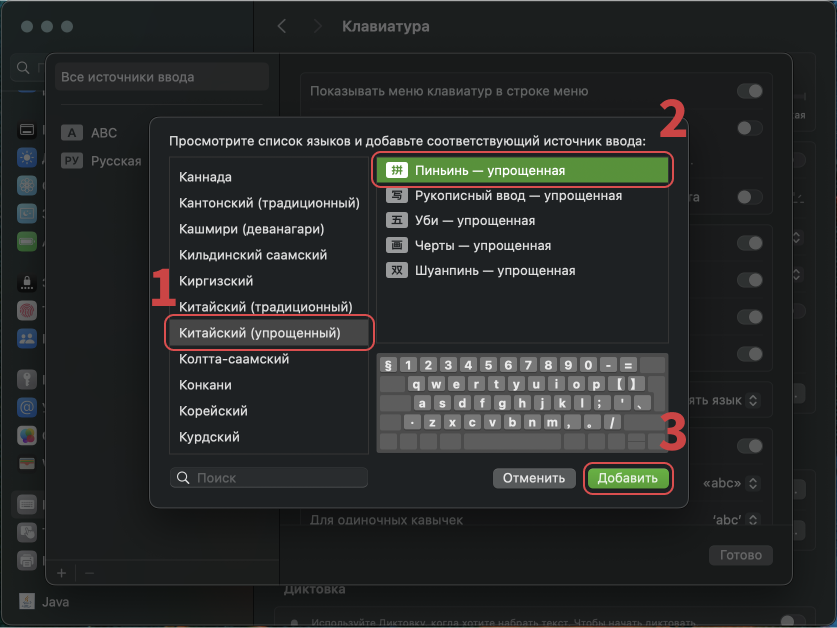The image size is (837, 628).
Task: Open Screen Saver icon in sidebar
Action: point(27,214)
